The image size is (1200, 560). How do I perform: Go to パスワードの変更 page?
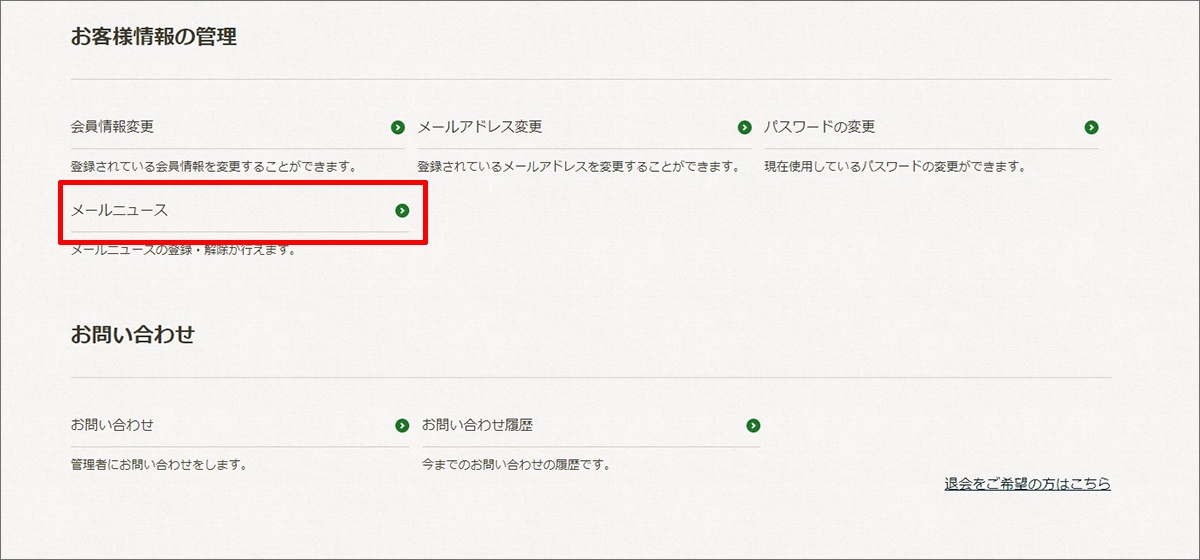pyautogui.click(x=819, y=127)
